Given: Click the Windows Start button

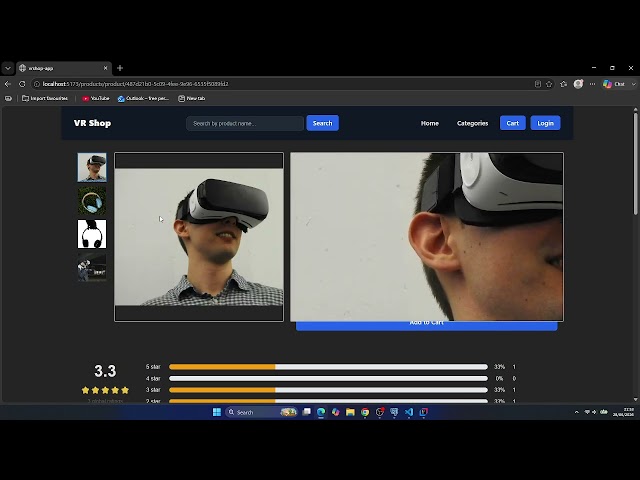Looking at the screenshot, I should tap(217, 412).
